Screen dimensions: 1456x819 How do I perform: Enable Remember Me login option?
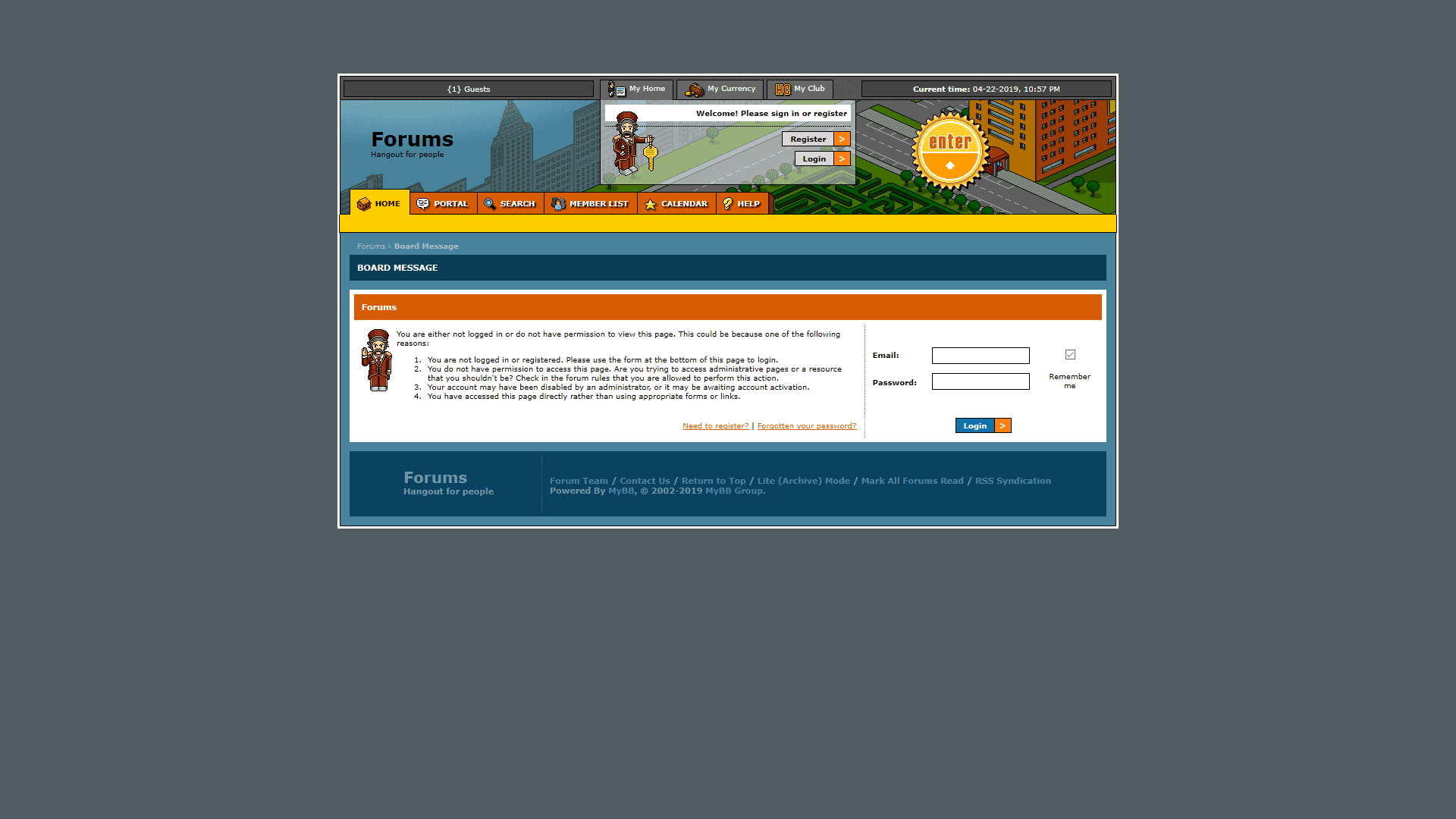[x=1070, y=355]
